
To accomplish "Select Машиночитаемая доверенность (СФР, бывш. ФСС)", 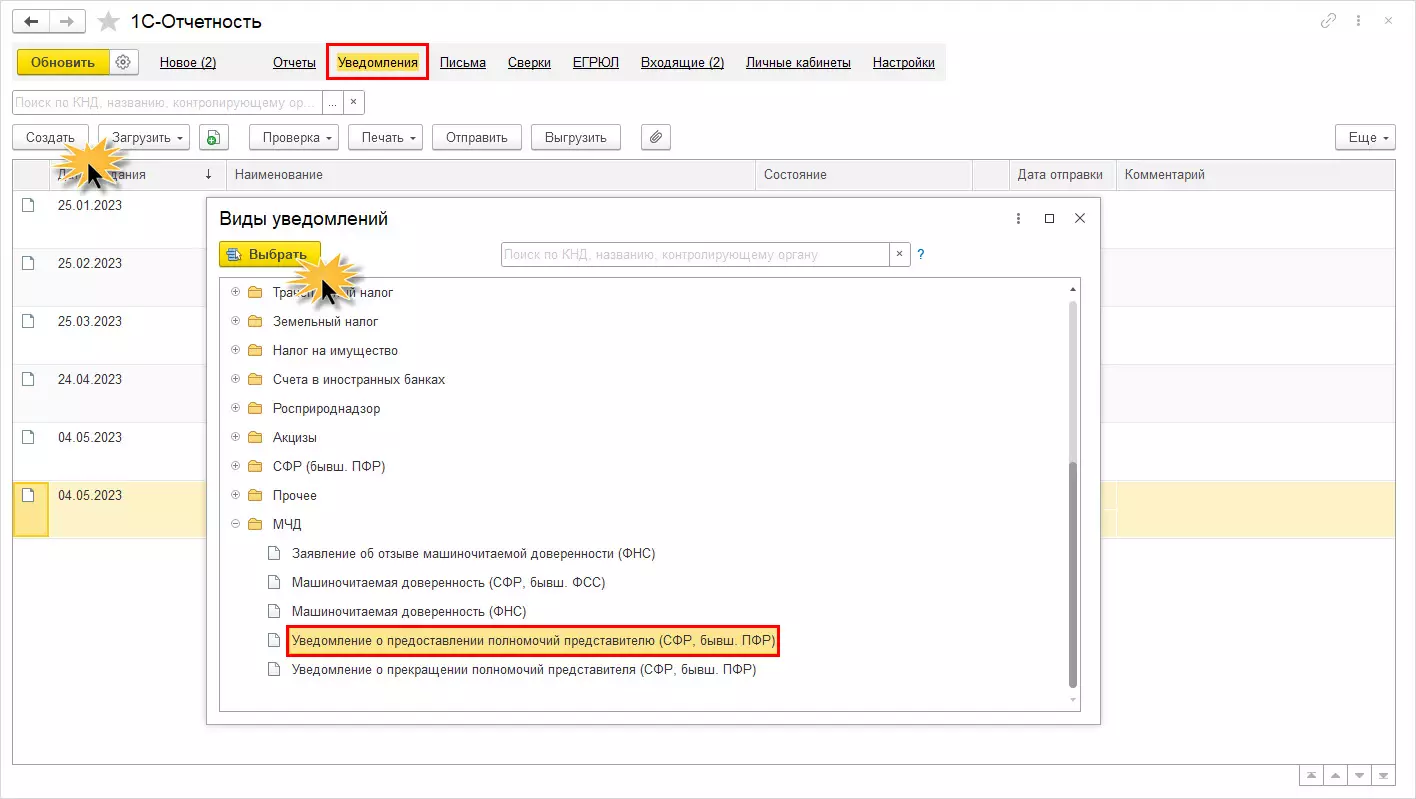I will point(448,582).
